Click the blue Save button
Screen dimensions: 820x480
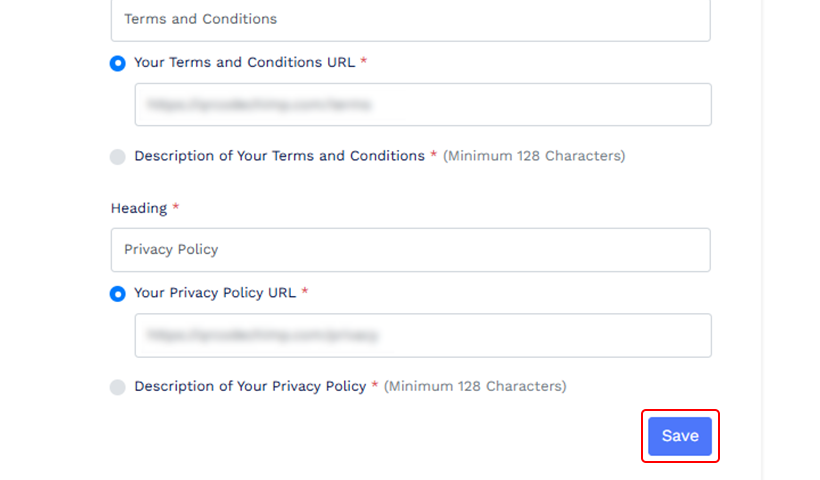click(680, 436)
